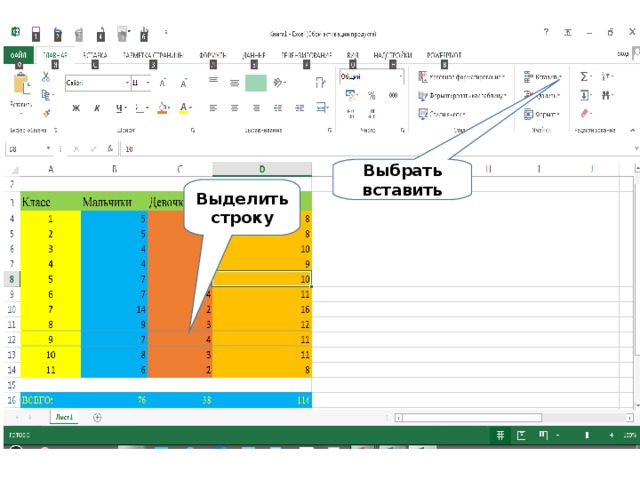The image size is (640, 480).
Task: Click the Find binoculars icon
Action: click(607, 96)
